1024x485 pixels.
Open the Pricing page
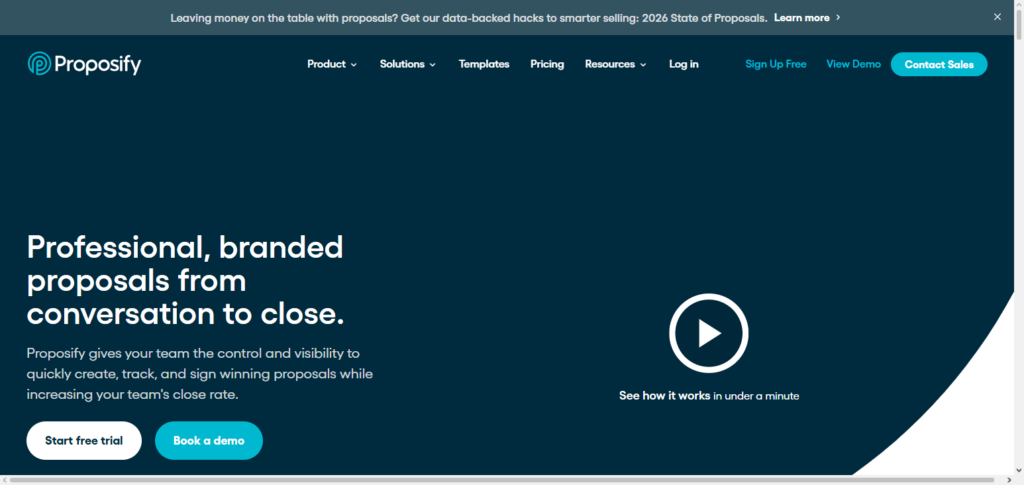click(547, 64)
